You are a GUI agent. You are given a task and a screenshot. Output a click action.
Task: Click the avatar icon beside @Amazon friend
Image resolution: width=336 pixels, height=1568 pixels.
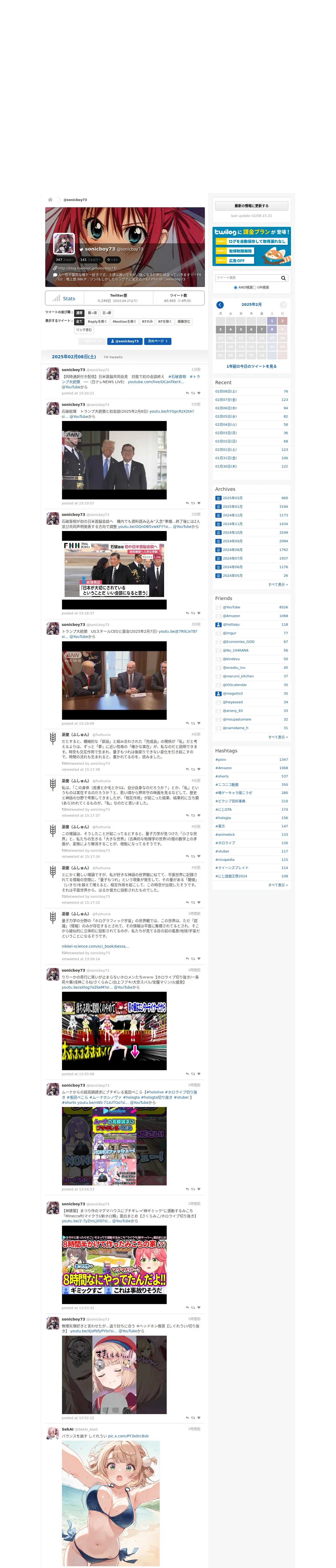(218, 615)
